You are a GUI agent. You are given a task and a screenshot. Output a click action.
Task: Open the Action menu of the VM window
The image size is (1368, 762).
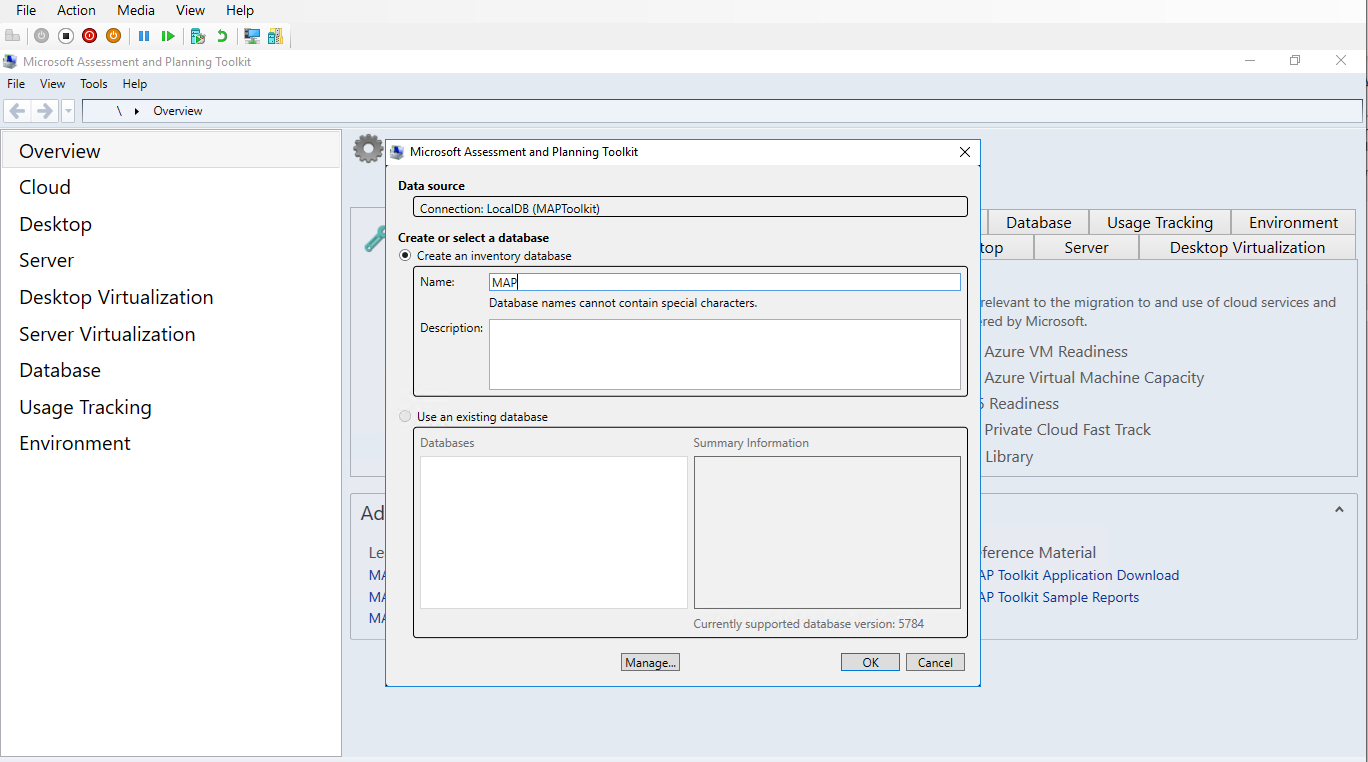click(77, 10)
